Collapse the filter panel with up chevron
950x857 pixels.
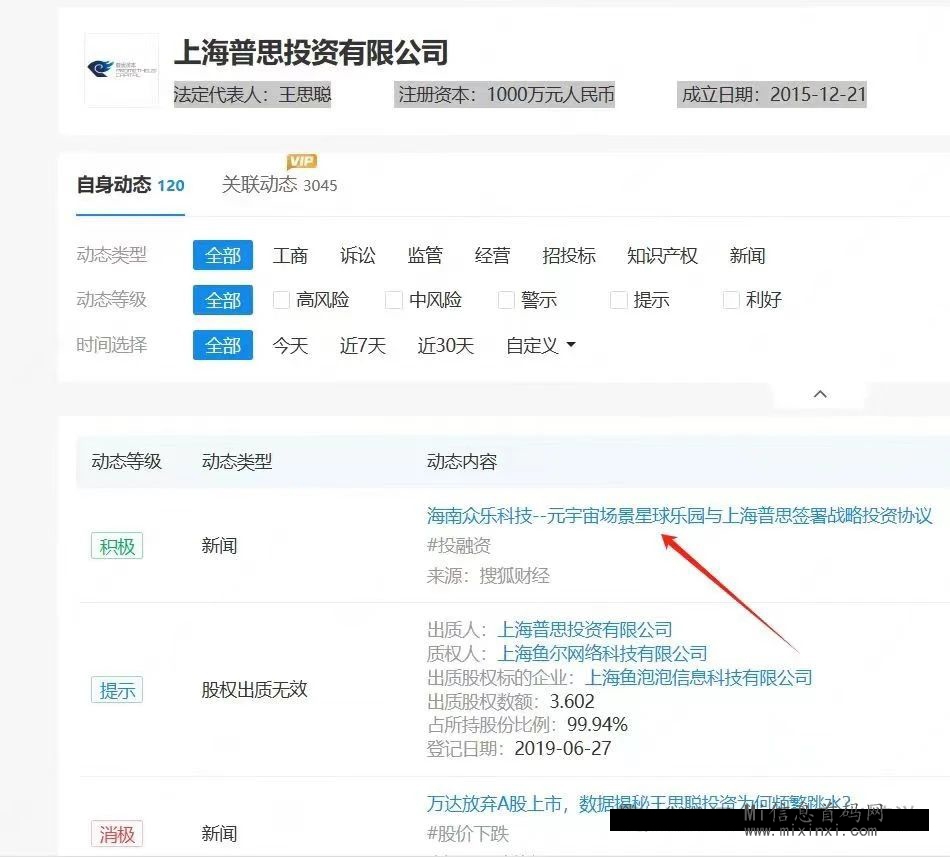coord(820,394)
